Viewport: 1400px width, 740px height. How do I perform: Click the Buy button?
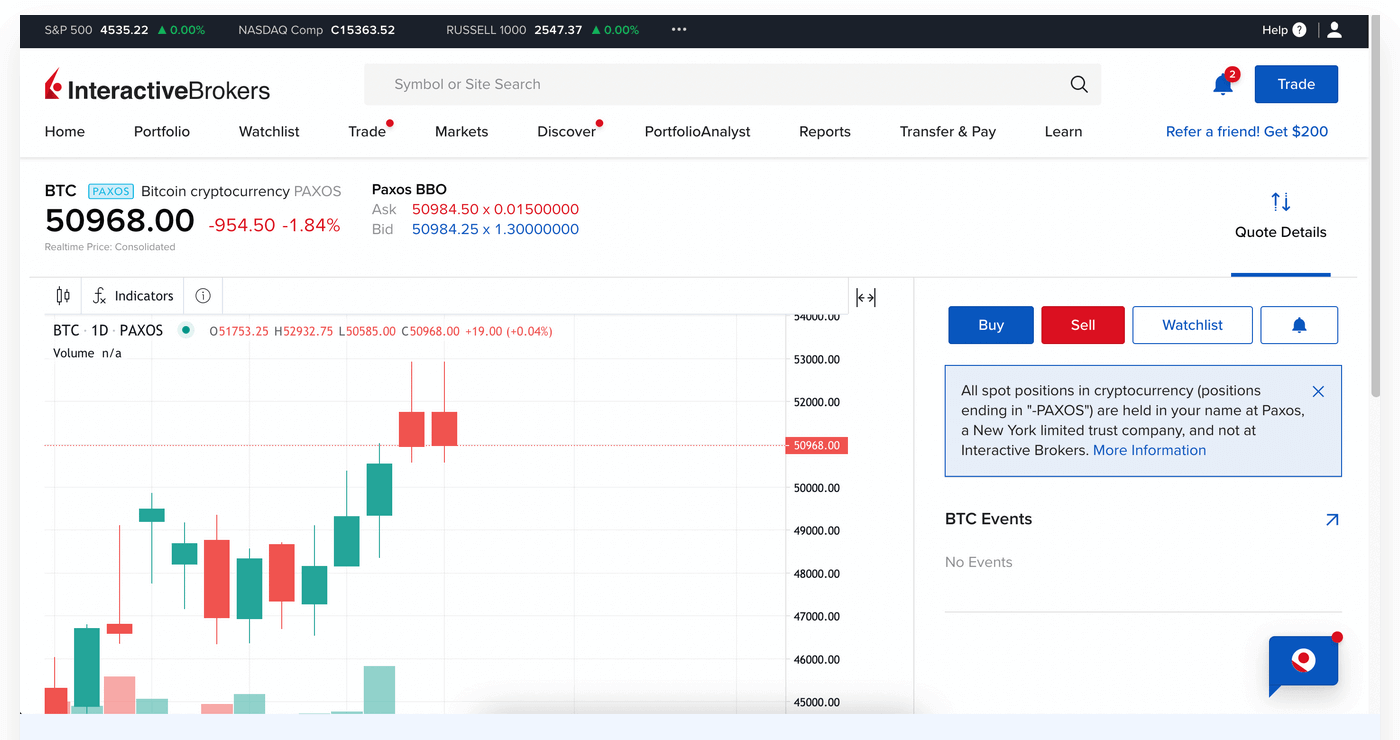coord(991,325)
